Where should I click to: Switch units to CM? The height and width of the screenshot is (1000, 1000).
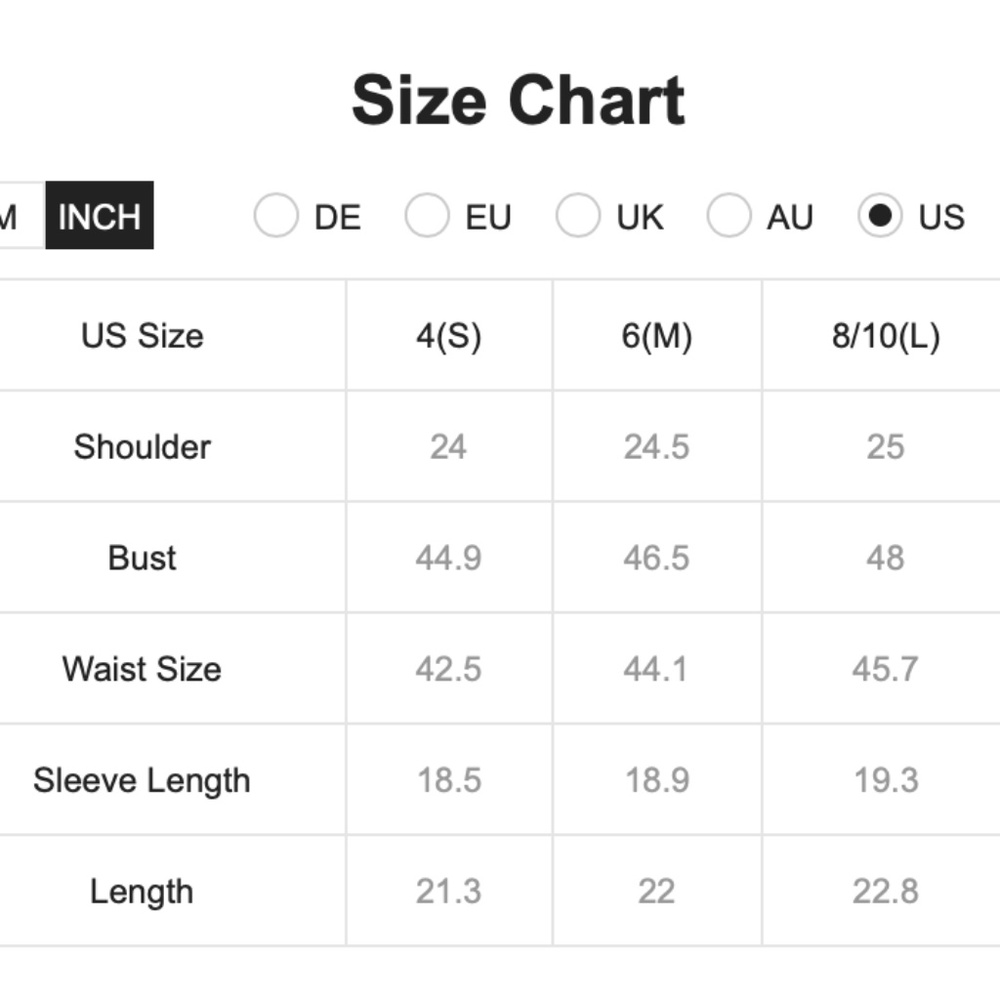(22, 216)
